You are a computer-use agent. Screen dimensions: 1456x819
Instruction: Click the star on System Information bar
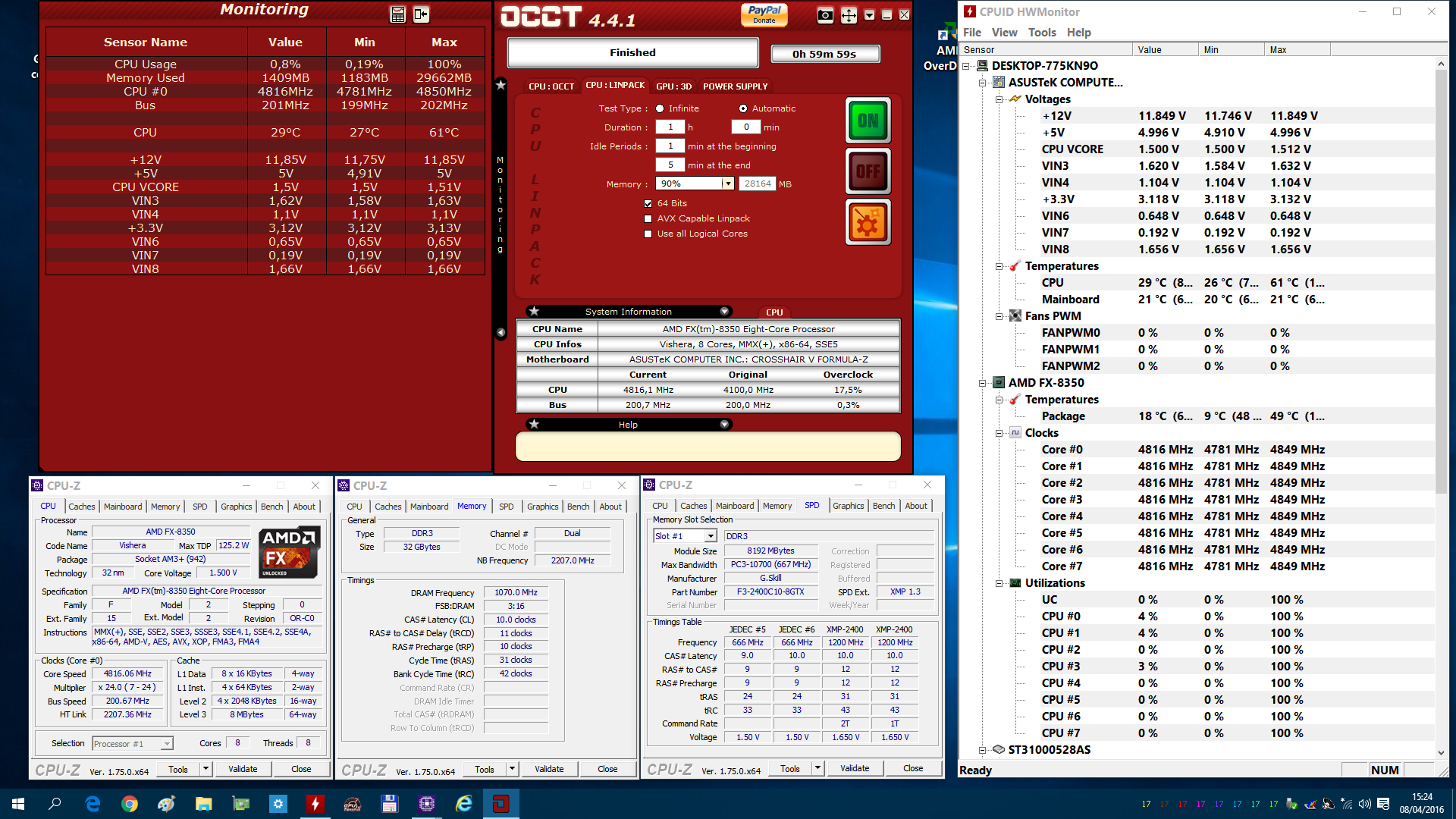click(x=534, y=311)
